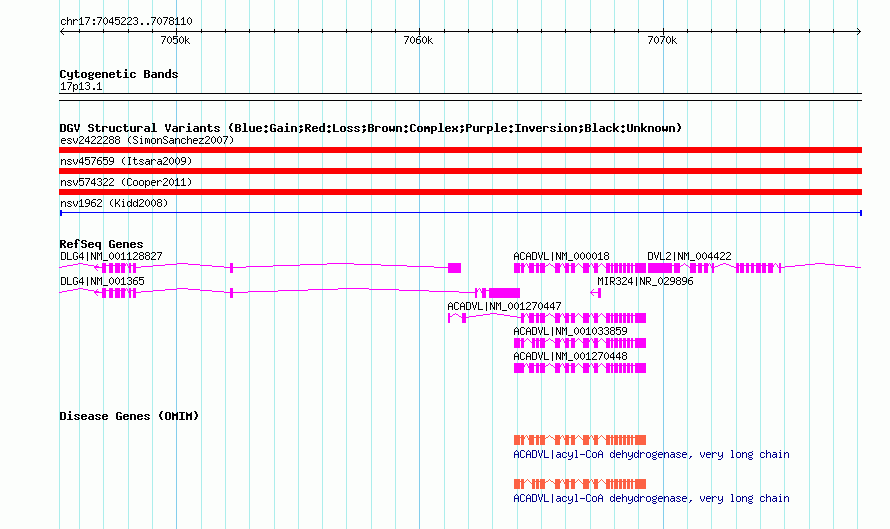Open nsv574322 (Cooper2011) variant label

[126, 182]
